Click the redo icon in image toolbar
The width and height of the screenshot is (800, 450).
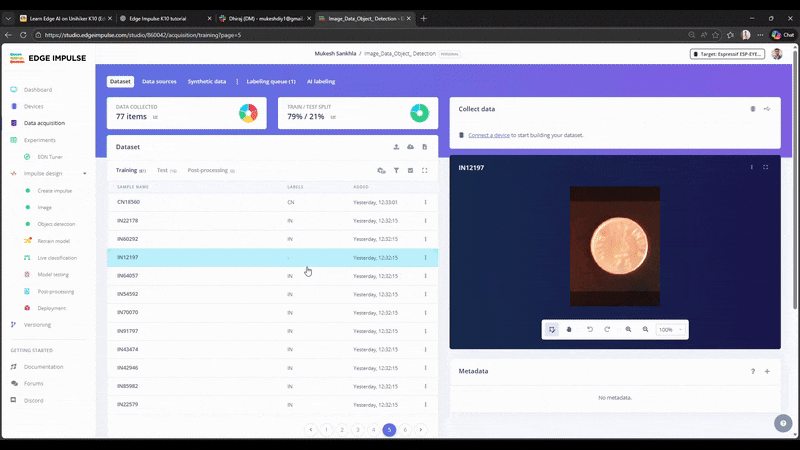pyautogui.click(x=607, y=330)
